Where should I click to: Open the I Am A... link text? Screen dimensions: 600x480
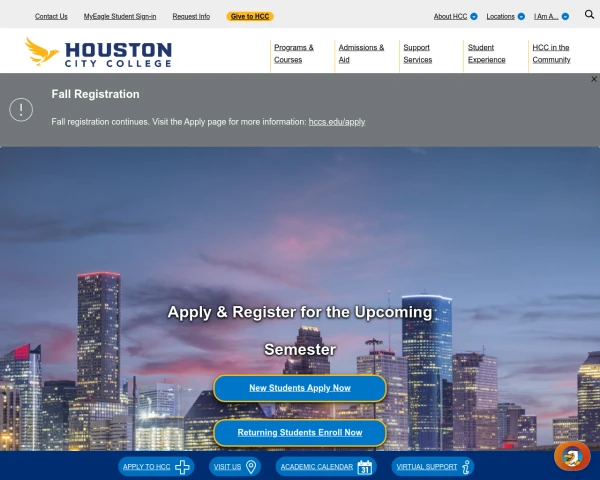pyautogui.click(x=546, y=16)
